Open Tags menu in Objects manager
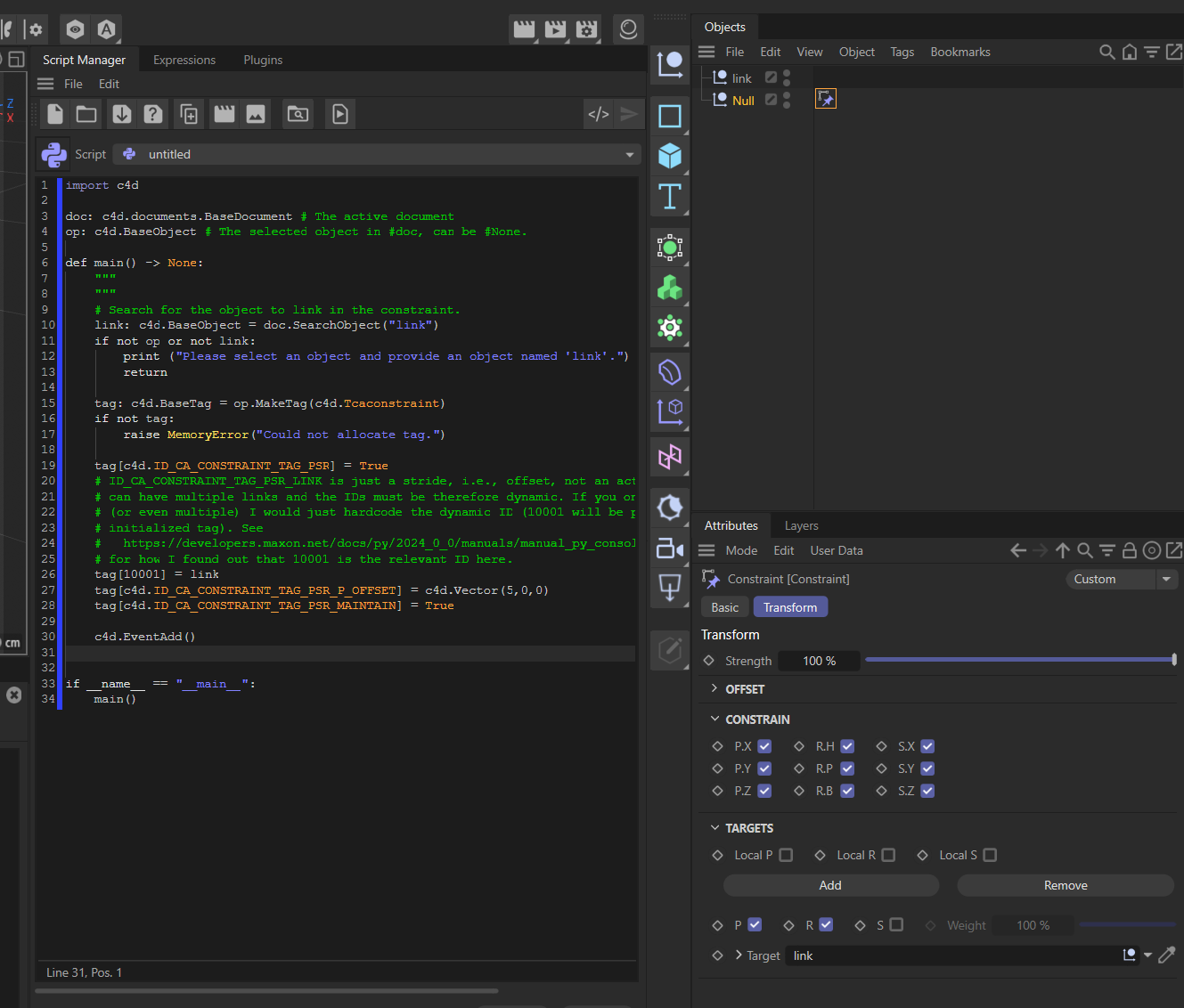 902,52
